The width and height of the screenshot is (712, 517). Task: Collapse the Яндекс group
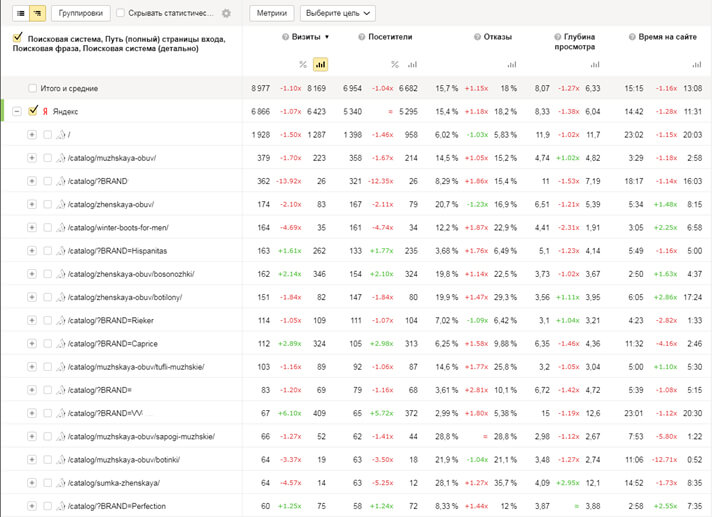pyautogui.click(x=17, y=111)
